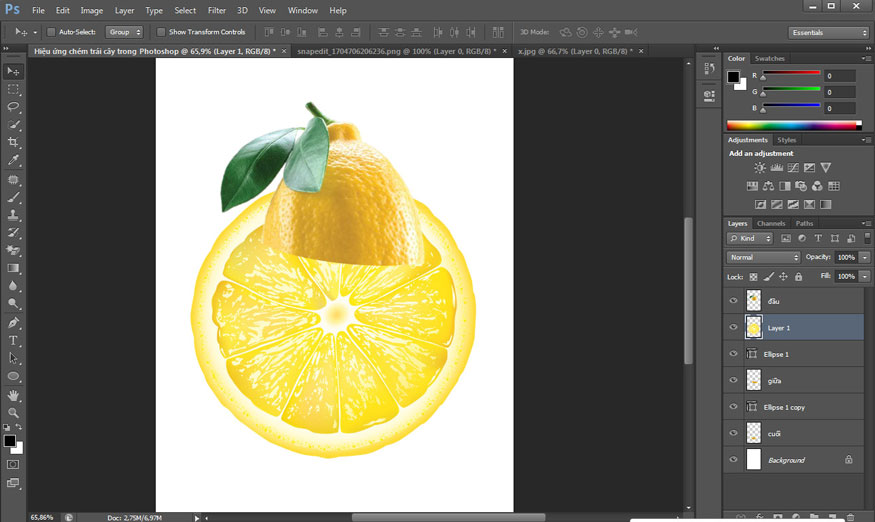The height and width of the screenshot is (522, 875).
Task: Click the zoom percentage field in status bar
Action: (42, 518)
